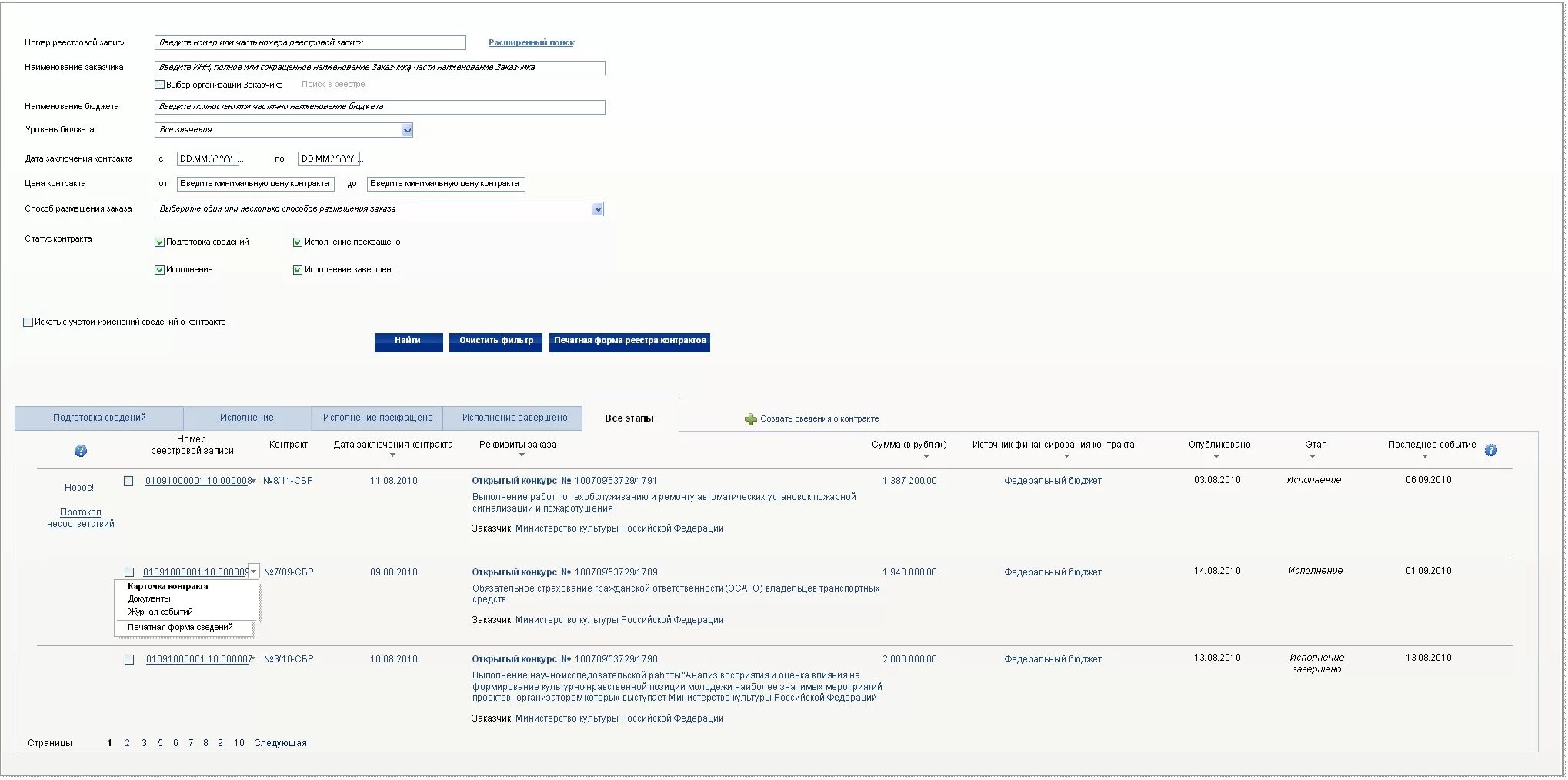This screenshot has width=1568, height=780.
Task: Focus Номер реестровой записи input field
Action: [310, 43]
